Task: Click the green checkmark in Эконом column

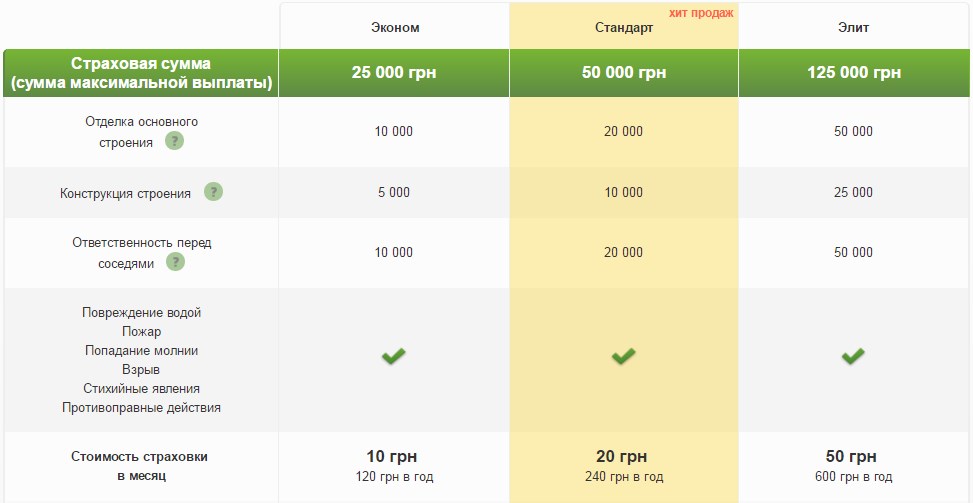Action: (394, 356)
